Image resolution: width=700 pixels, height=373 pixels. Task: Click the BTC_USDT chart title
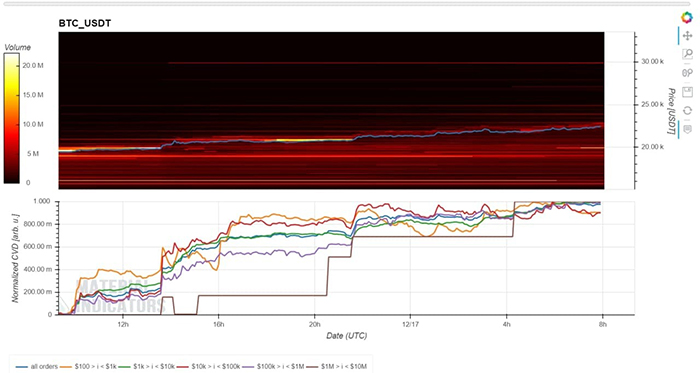click(x=85, y=24)
